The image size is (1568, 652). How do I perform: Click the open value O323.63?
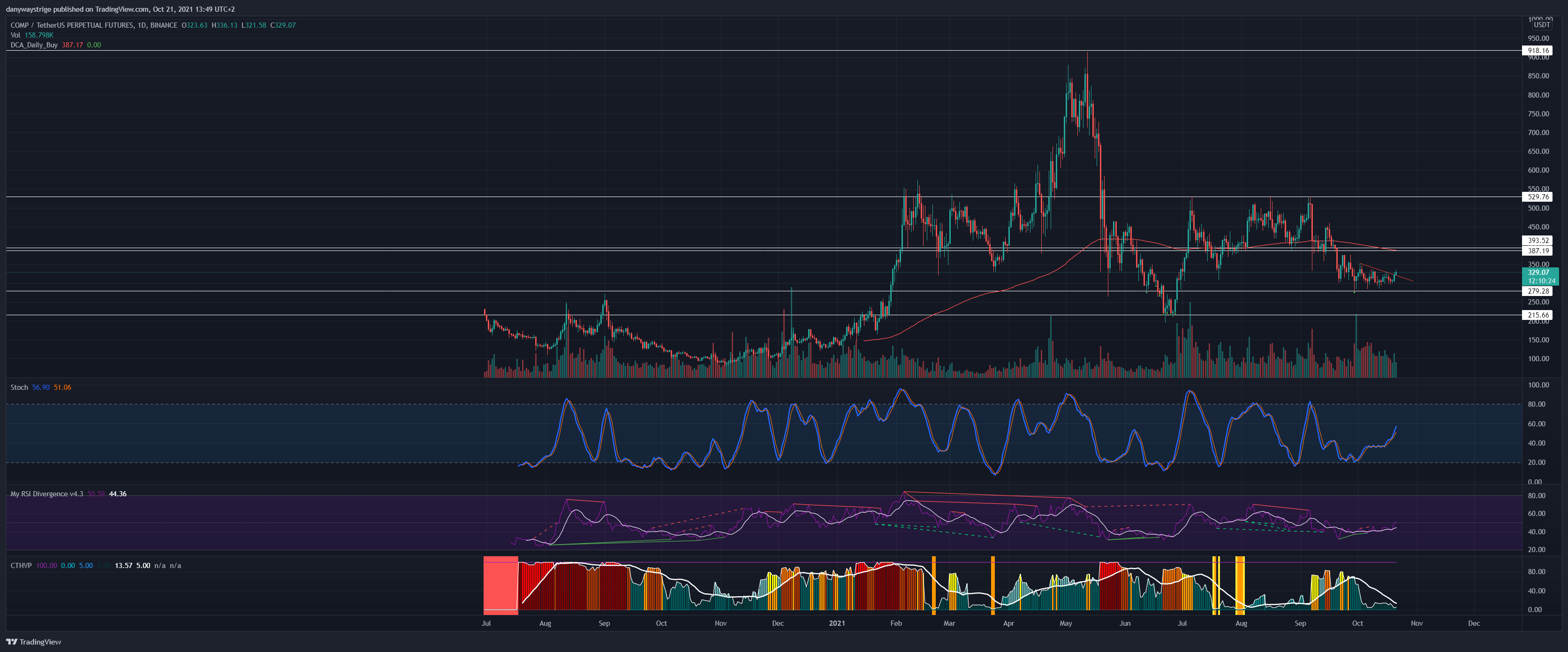tap(194, 25)
